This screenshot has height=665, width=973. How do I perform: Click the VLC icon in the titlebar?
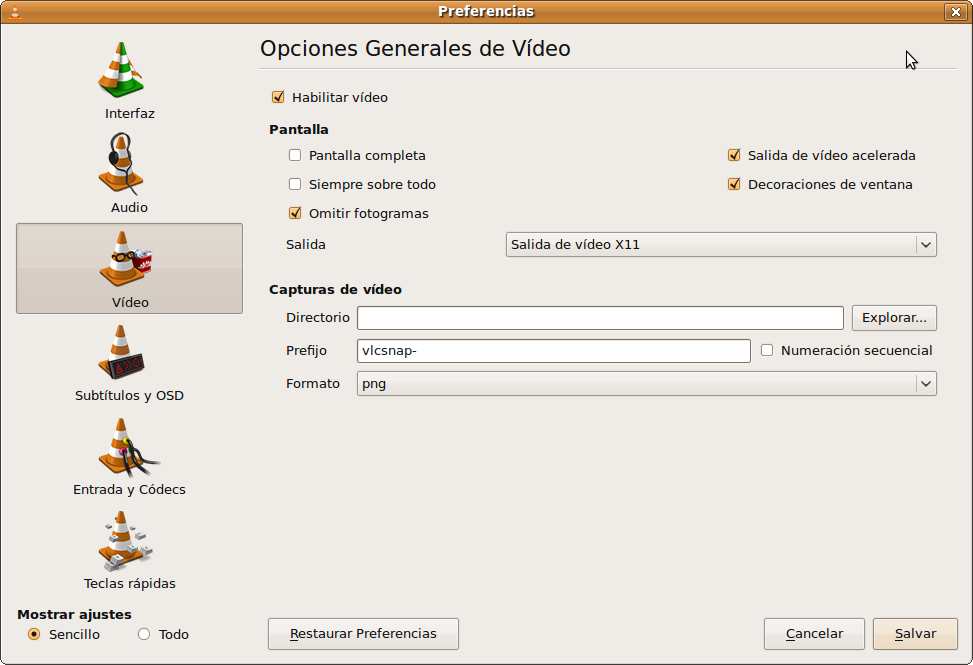pyautogui.click(x=13, y=11)
